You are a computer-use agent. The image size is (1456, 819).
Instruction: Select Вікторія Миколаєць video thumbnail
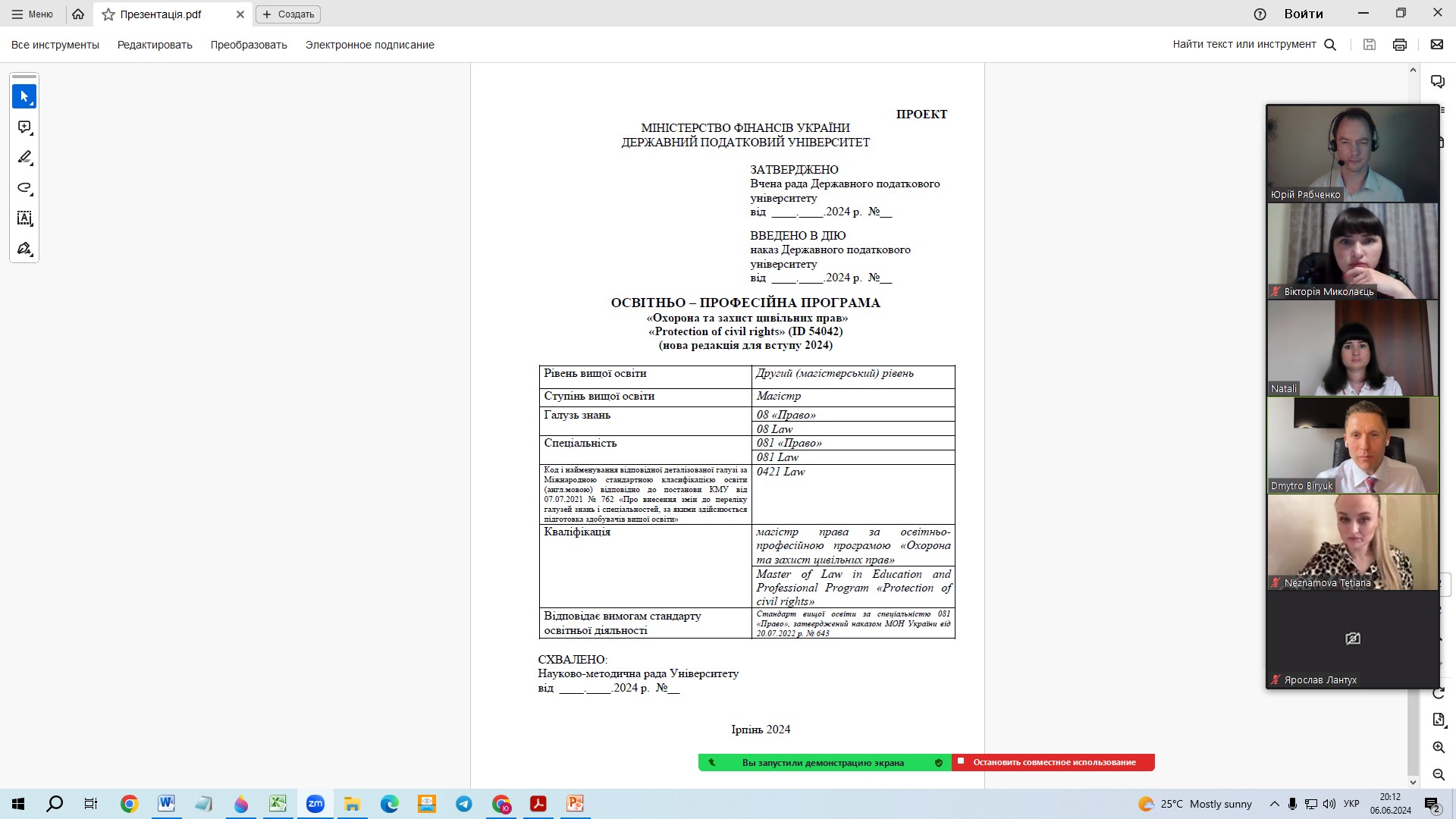coord(1353,251)
